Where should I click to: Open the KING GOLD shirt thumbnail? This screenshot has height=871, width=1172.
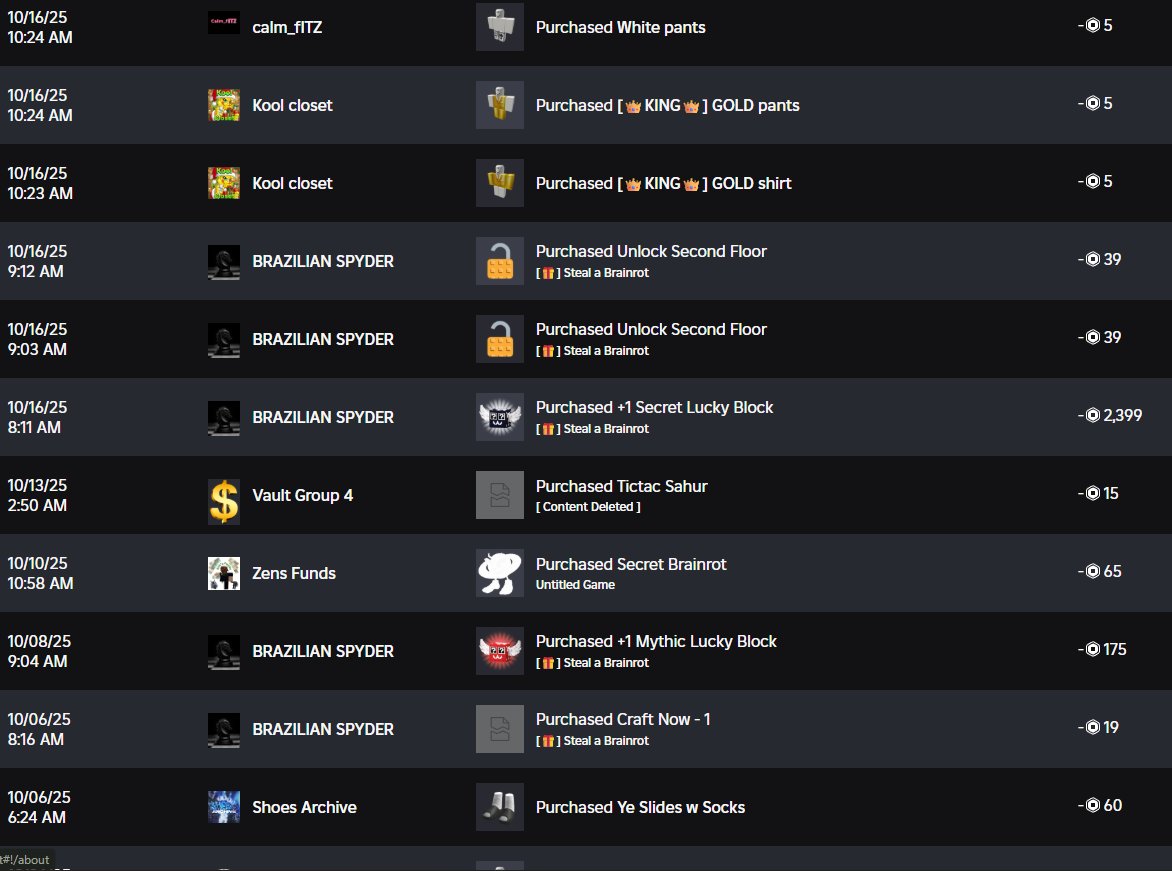tap(499, 183)
